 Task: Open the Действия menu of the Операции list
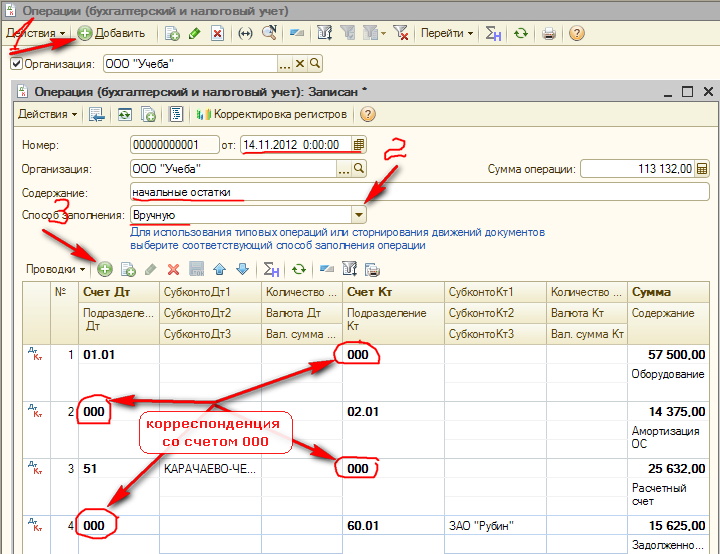tap(35, 34)
